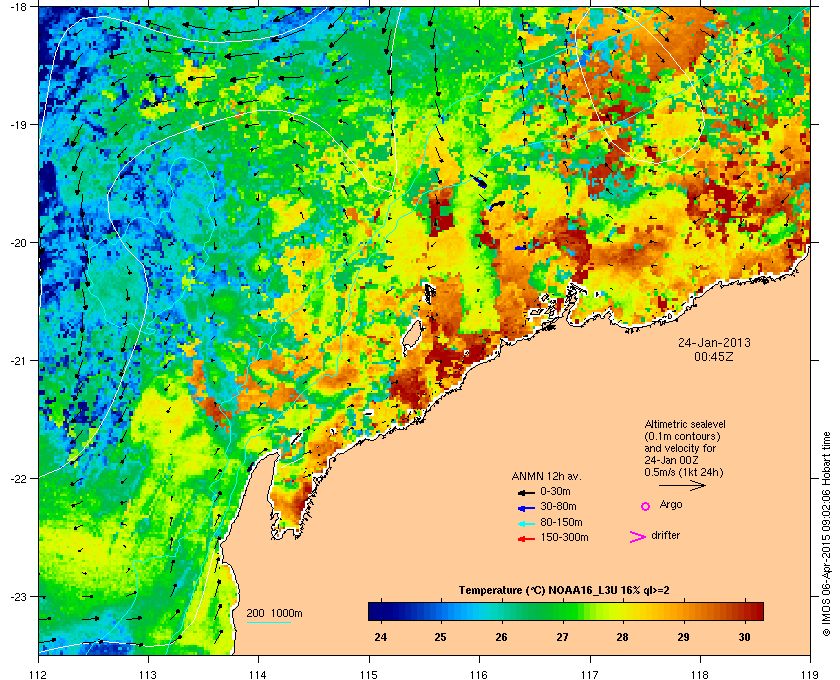
Task: Click the longitude axis label 112
Action: [x=39, y=675]
